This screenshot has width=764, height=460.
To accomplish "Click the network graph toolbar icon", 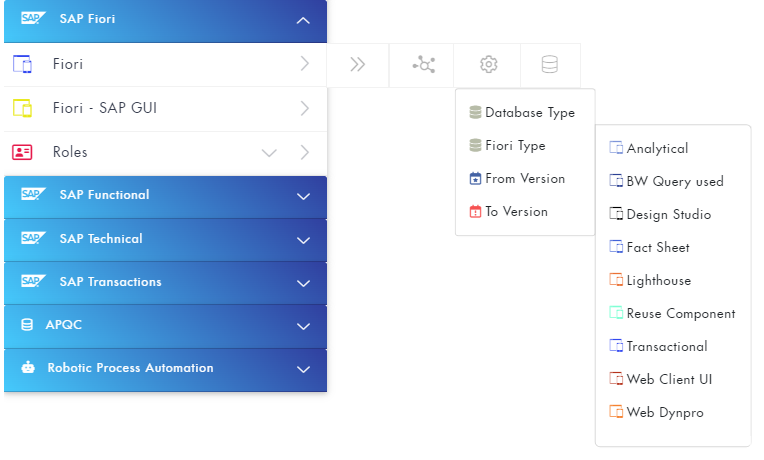I will click(x=424, y=64).
